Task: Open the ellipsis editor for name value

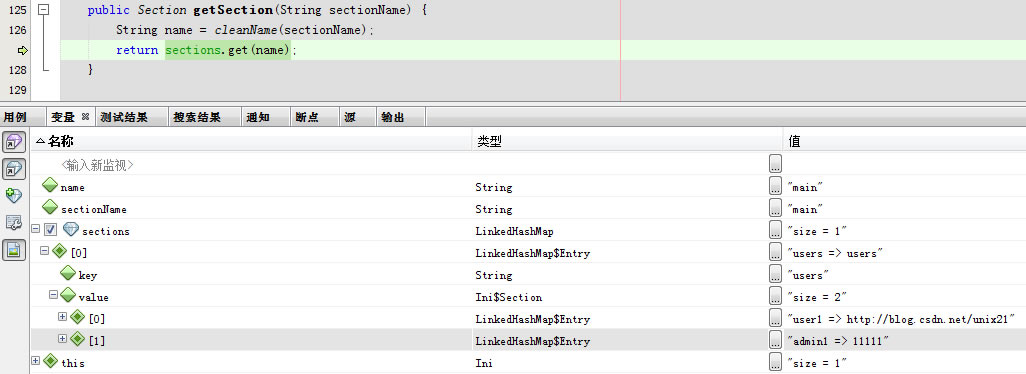Action: 775,186
